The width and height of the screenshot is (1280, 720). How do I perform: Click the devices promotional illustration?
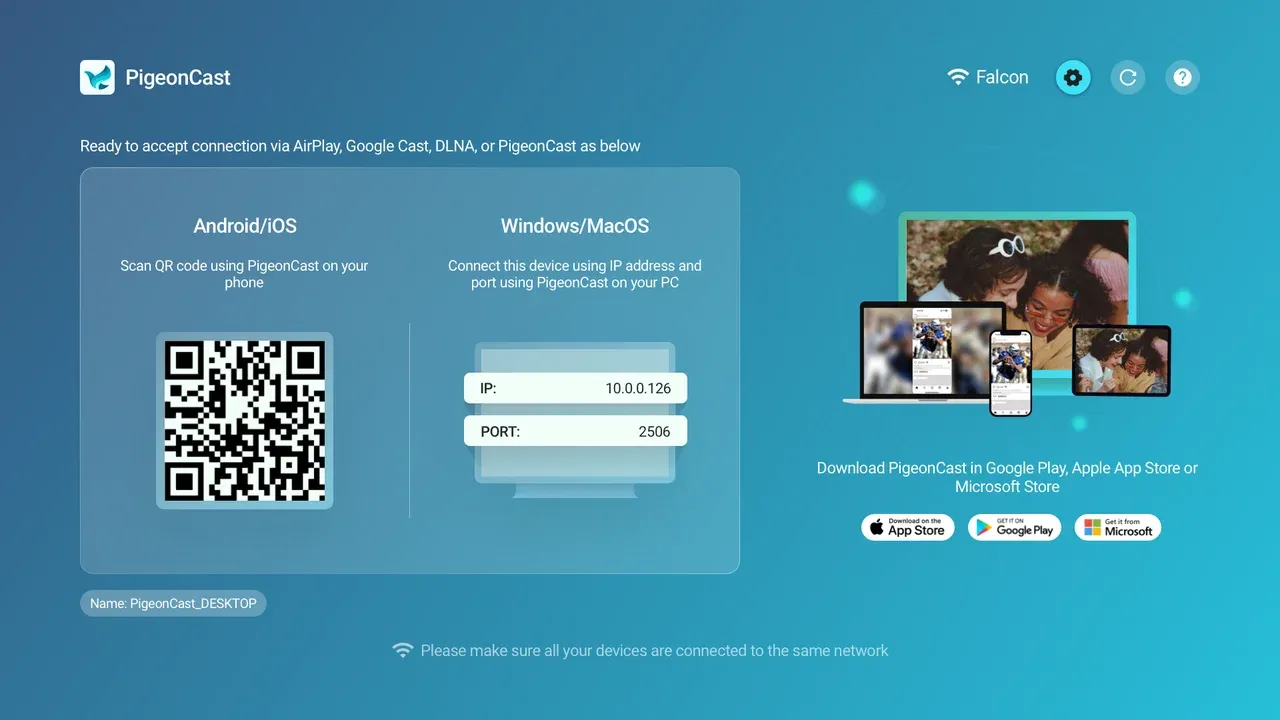(1007, 314)
